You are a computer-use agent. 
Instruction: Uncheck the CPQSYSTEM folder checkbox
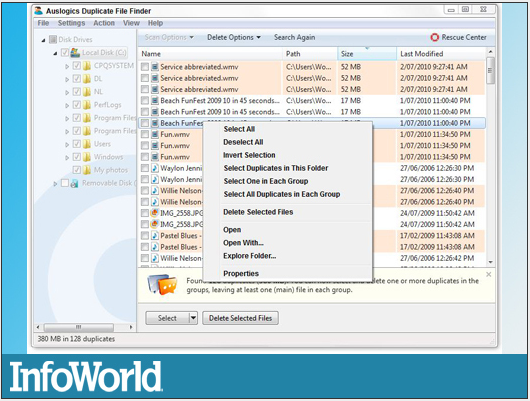click(77, 66)
